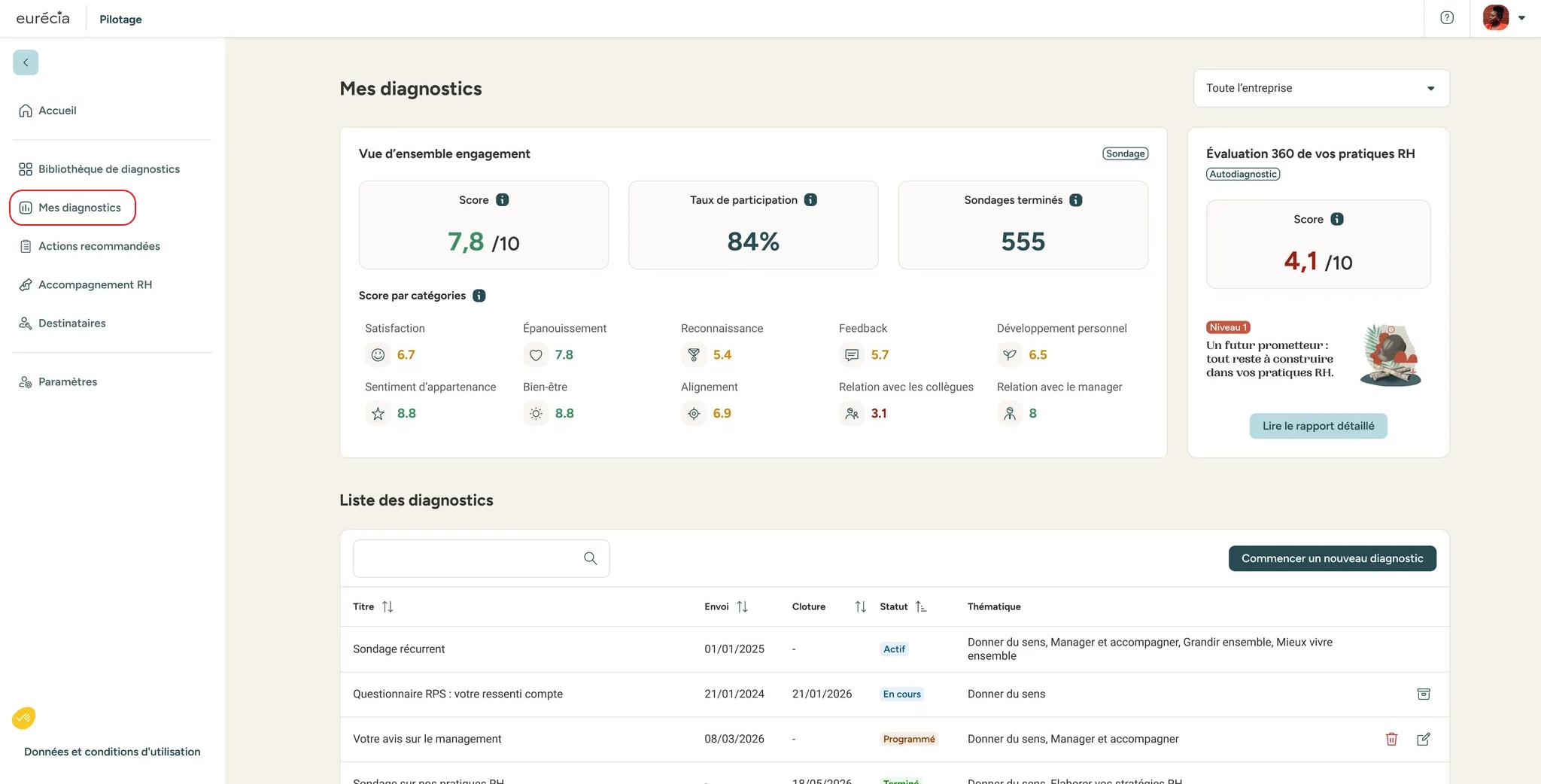1541x784 pixels.
Task: Open Bibliothèque de diagnostics in sidebar
Action: pos(108,169)
